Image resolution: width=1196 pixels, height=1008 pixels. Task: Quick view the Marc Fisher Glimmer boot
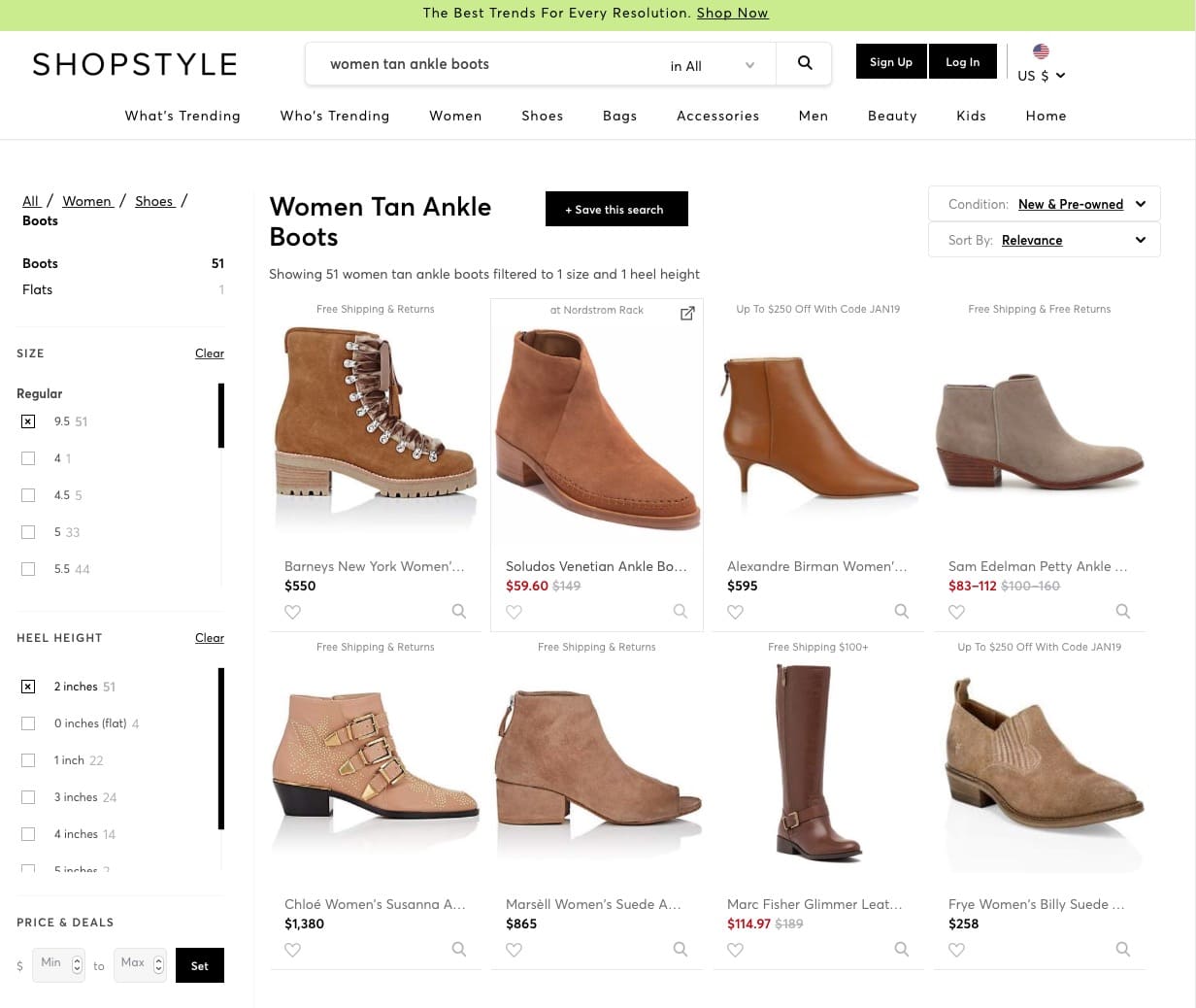[x=902, y=949]
